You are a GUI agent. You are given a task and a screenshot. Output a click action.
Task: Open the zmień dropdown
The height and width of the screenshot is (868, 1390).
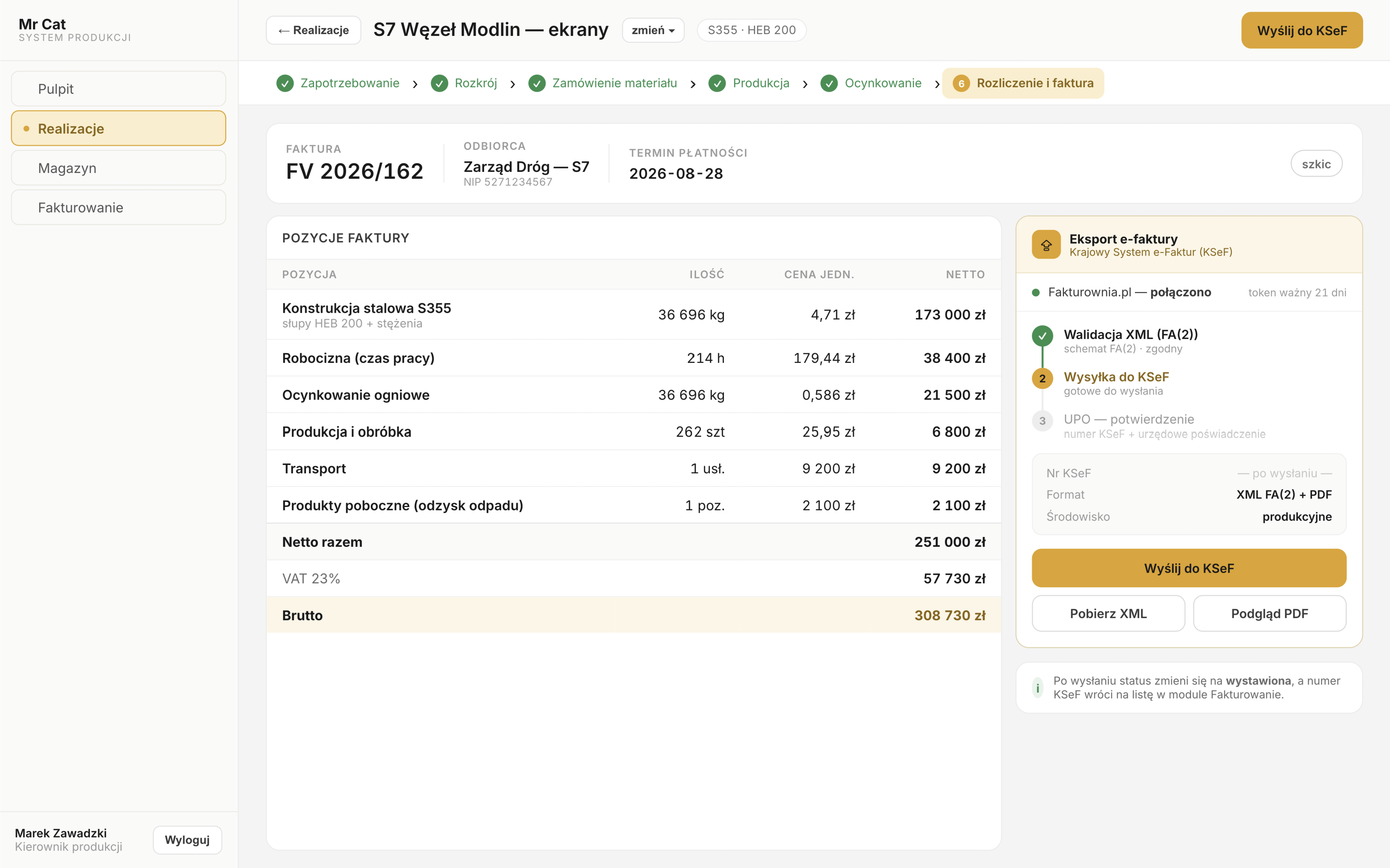(653, 31)
